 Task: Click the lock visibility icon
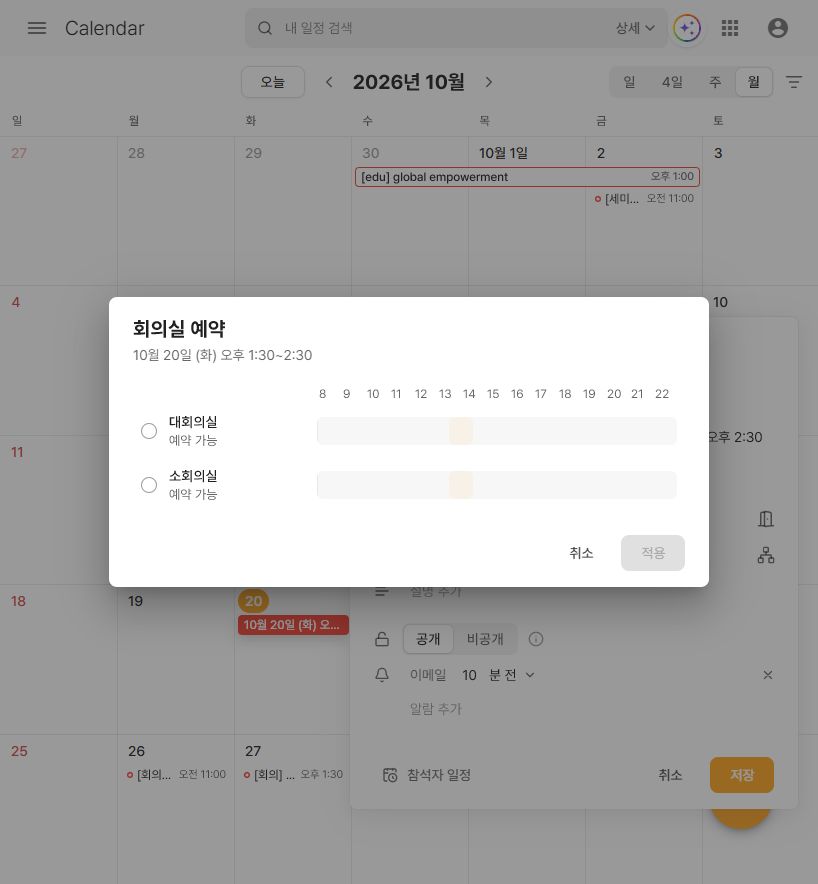(x=382, y=639)
